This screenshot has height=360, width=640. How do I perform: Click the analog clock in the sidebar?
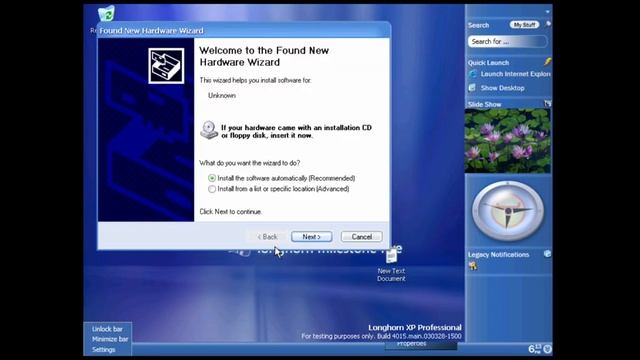click(x=508, y=211)
